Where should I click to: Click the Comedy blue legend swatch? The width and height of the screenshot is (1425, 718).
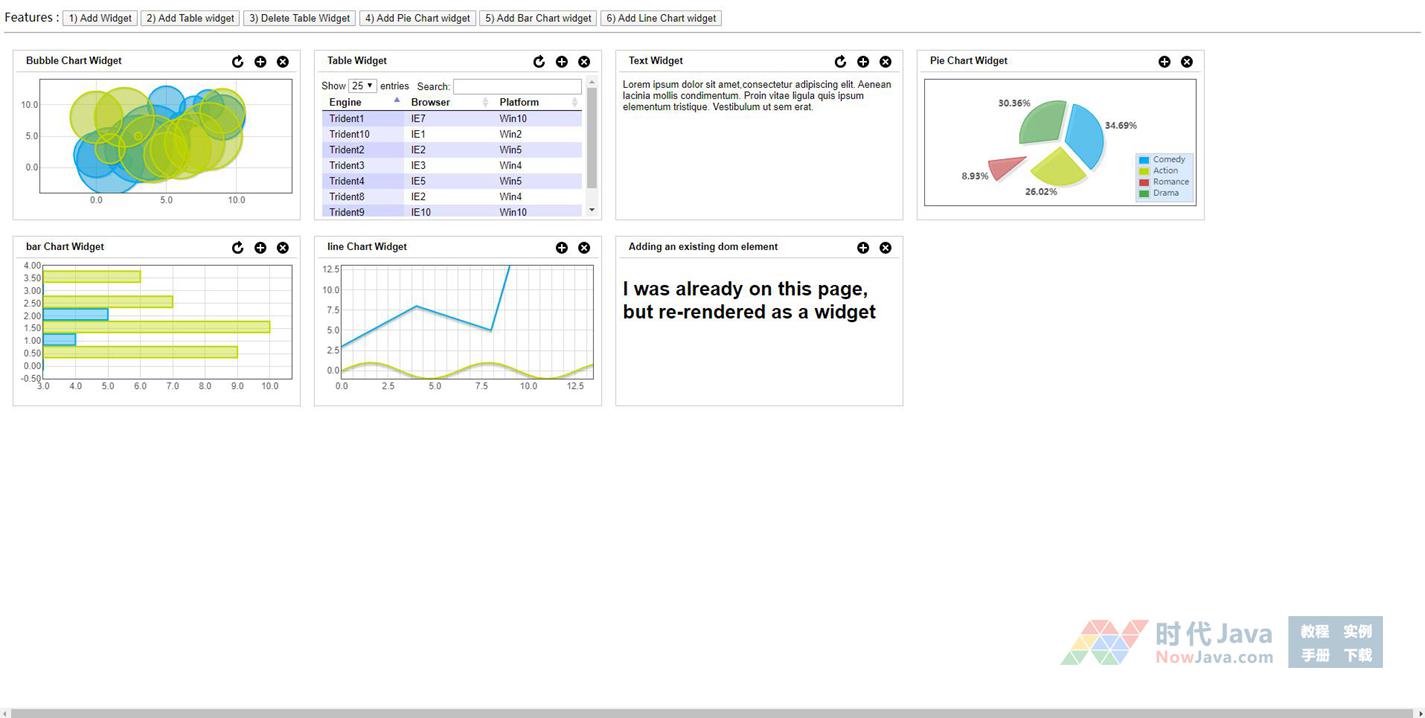click(x=1144, y=160)
